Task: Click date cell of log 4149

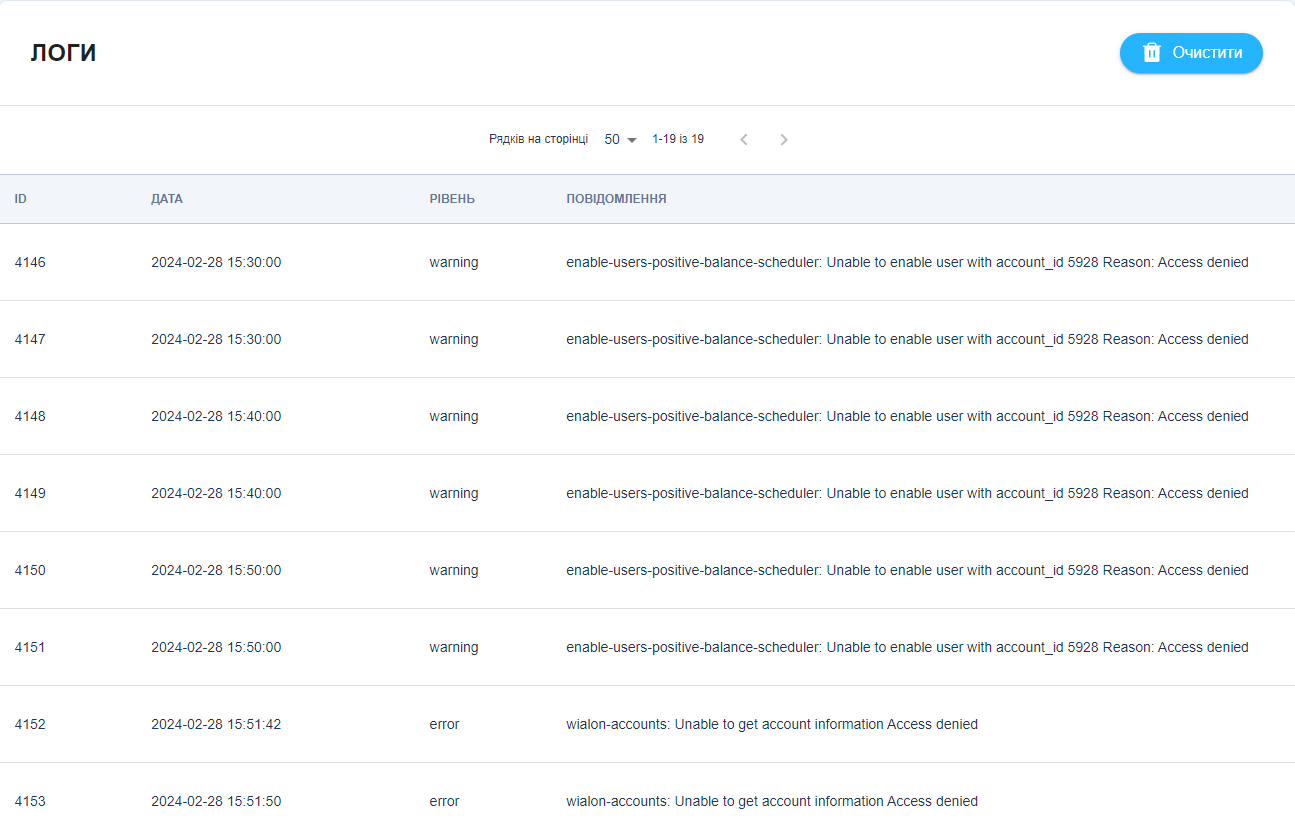Action: pyautogui.click(x=216, y=493)
